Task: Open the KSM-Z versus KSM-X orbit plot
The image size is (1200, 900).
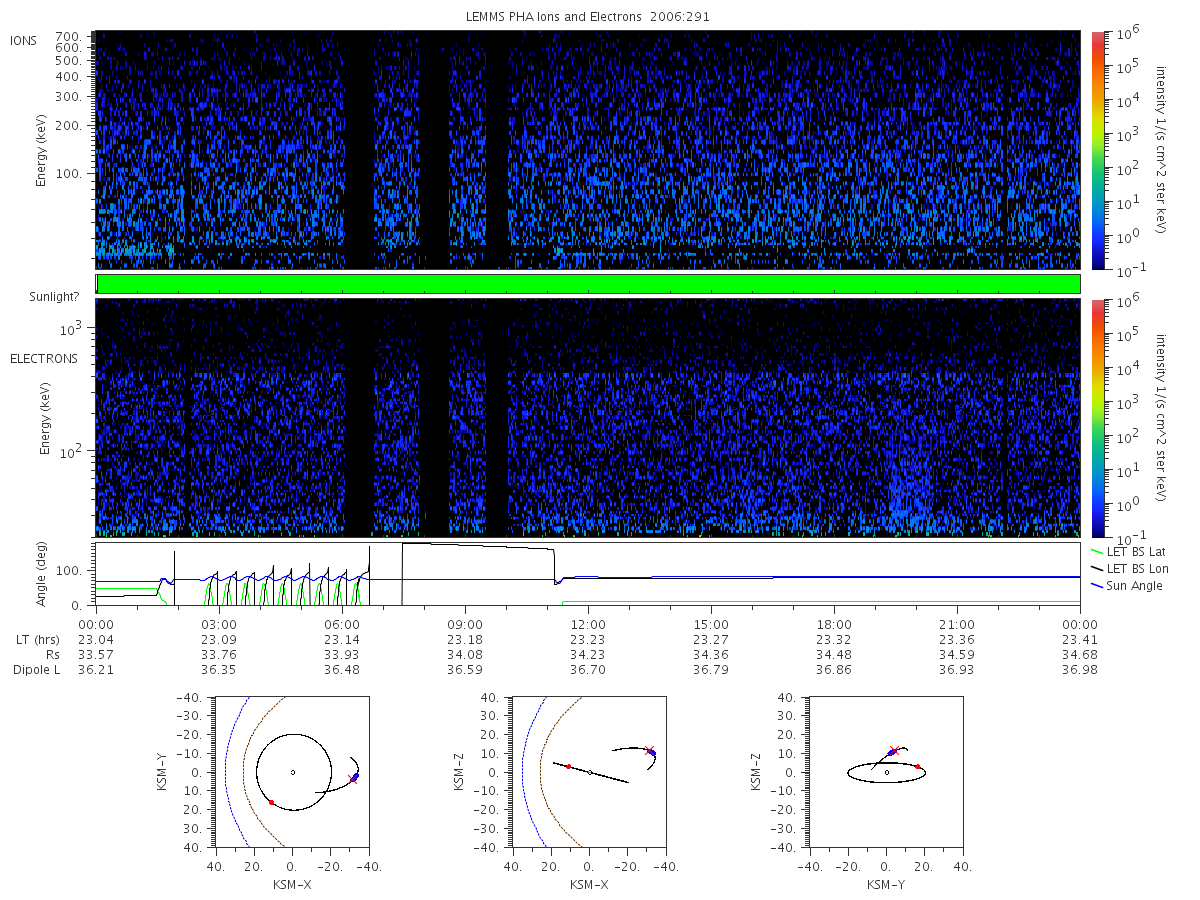Action: pyautogui.click(x=588, y=772)
